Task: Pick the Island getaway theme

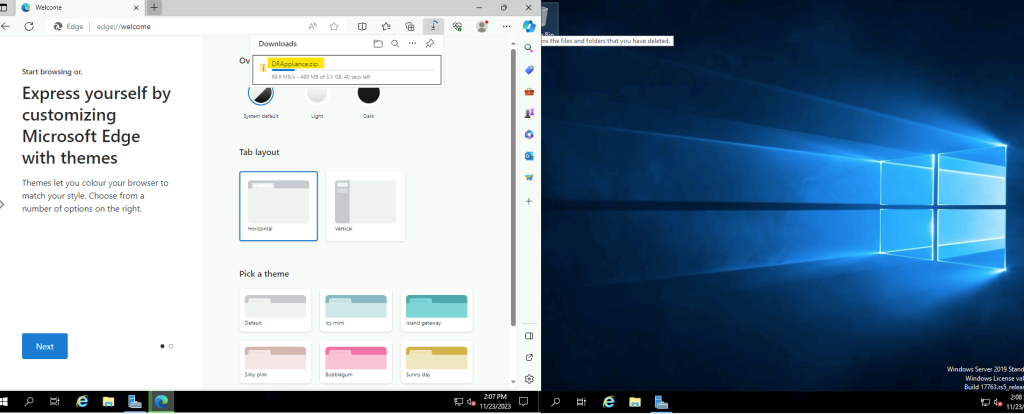Action: pyautogui.click(x=436, y=310)
